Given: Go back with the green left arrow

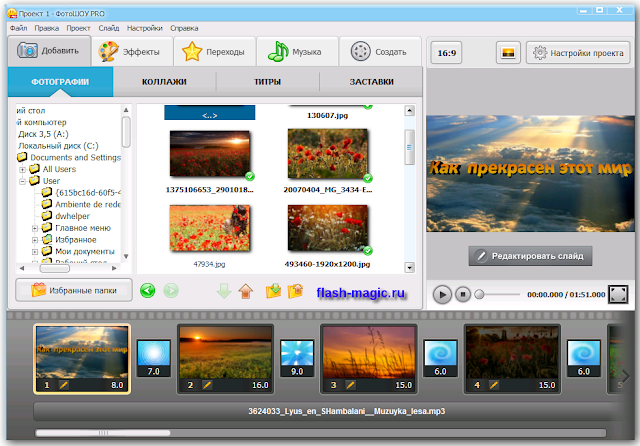Looking at the screenshot, I should pos(147,291).
